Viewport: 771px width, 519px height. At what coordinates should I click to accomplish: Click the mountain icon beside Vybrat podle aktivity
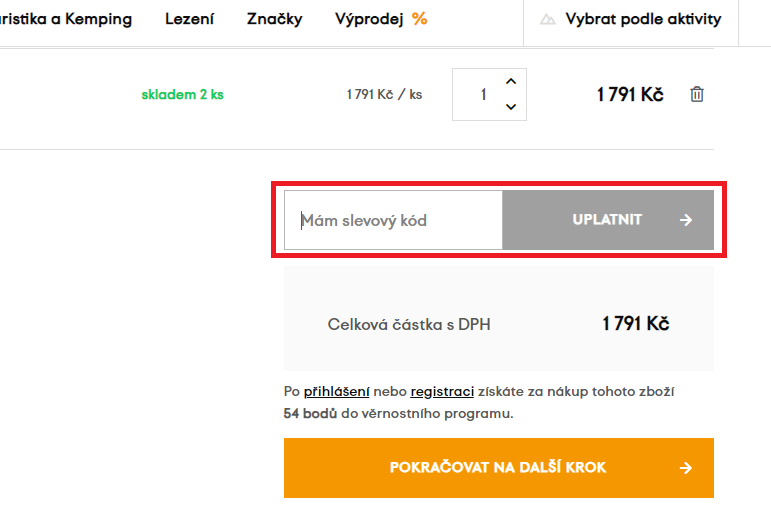tap(547, 19)
